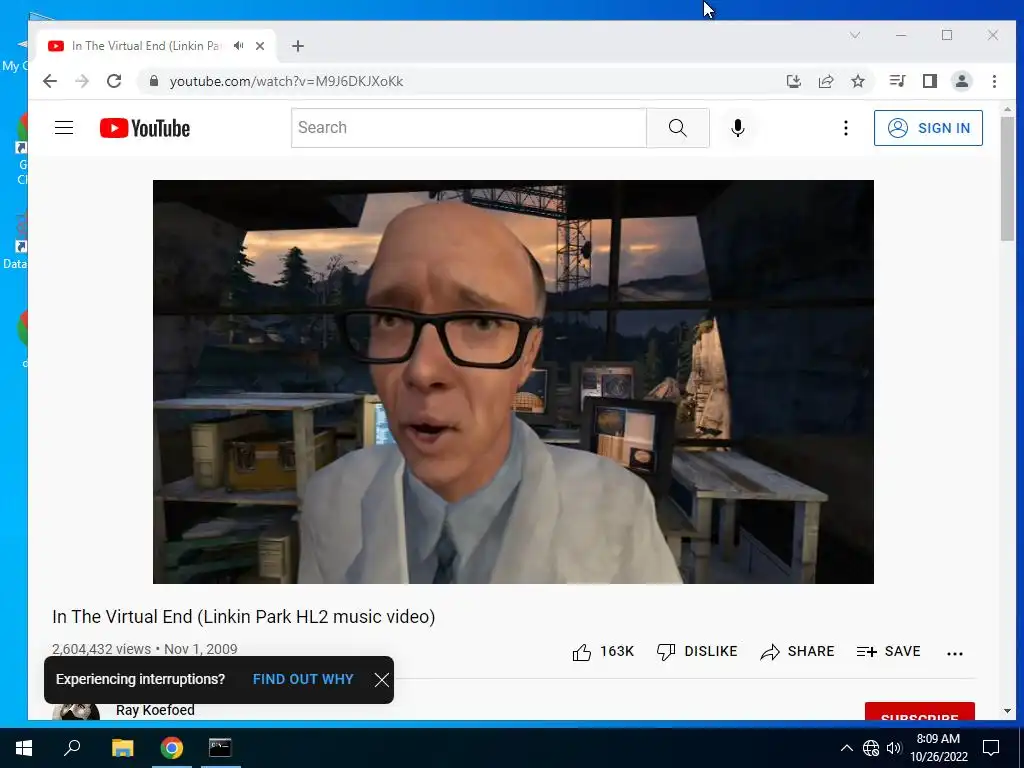Open Chrome profile avatar menu
The image size is (1024, 768).
[961, 81]
